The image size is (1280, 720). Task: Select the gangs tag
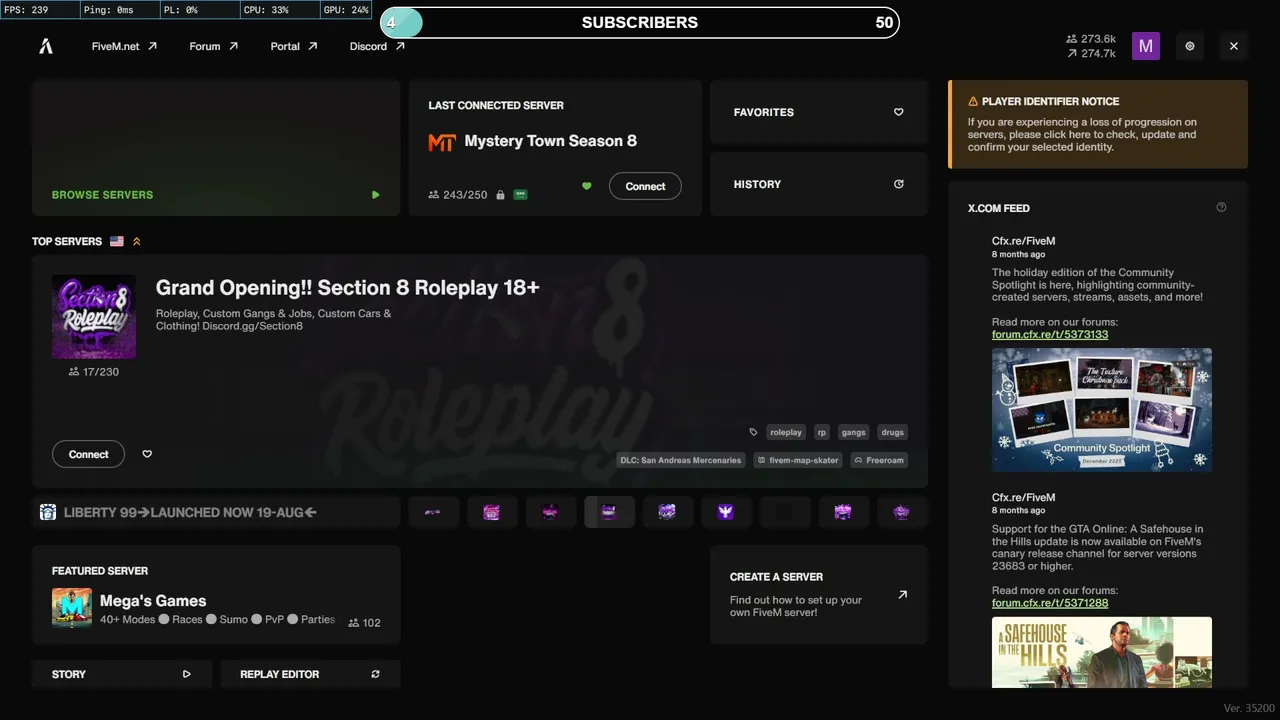[853, 432]
